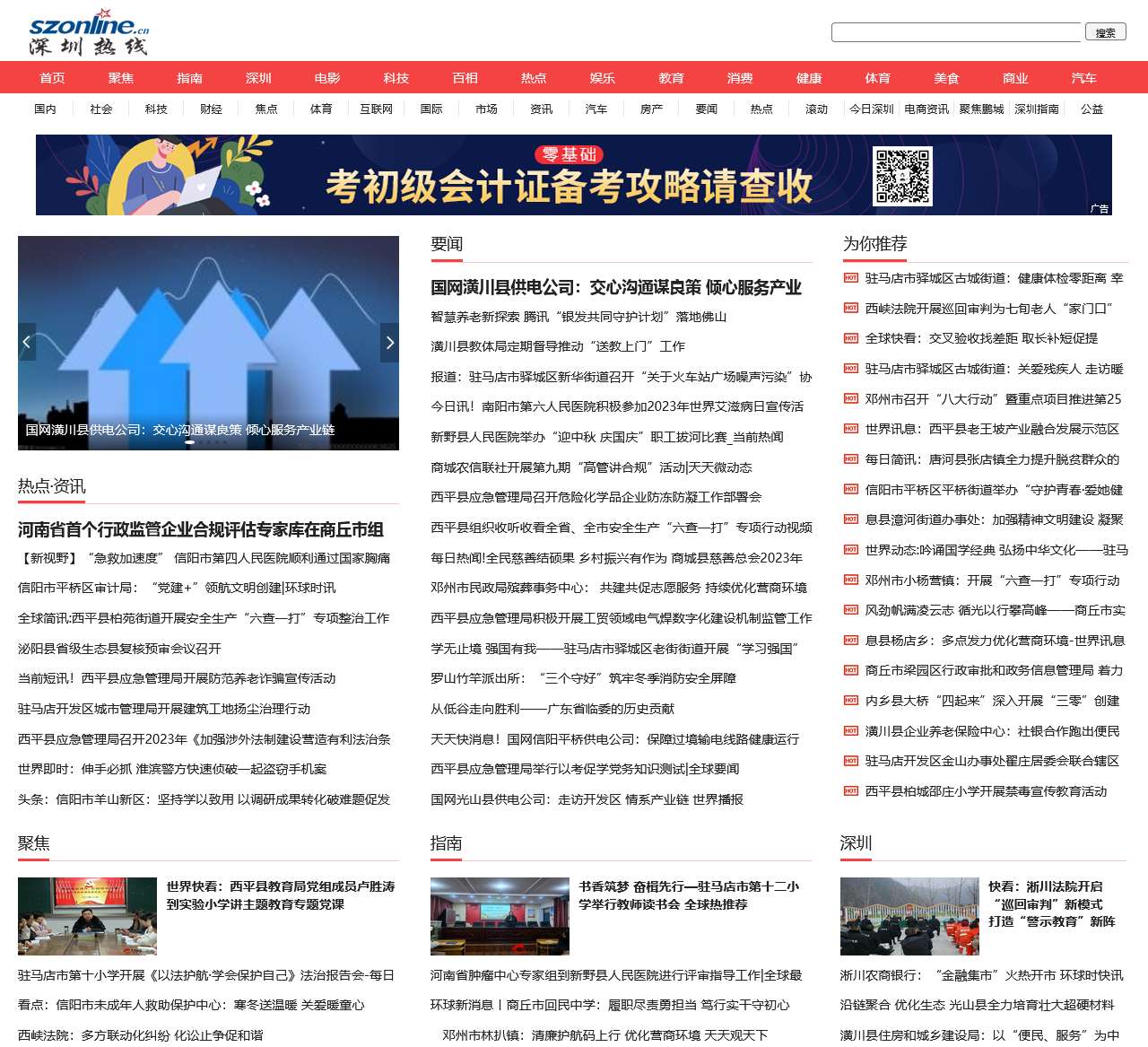Click the QR code in banner ad
Screen dimensions: 1148x1047
point(901,176)
